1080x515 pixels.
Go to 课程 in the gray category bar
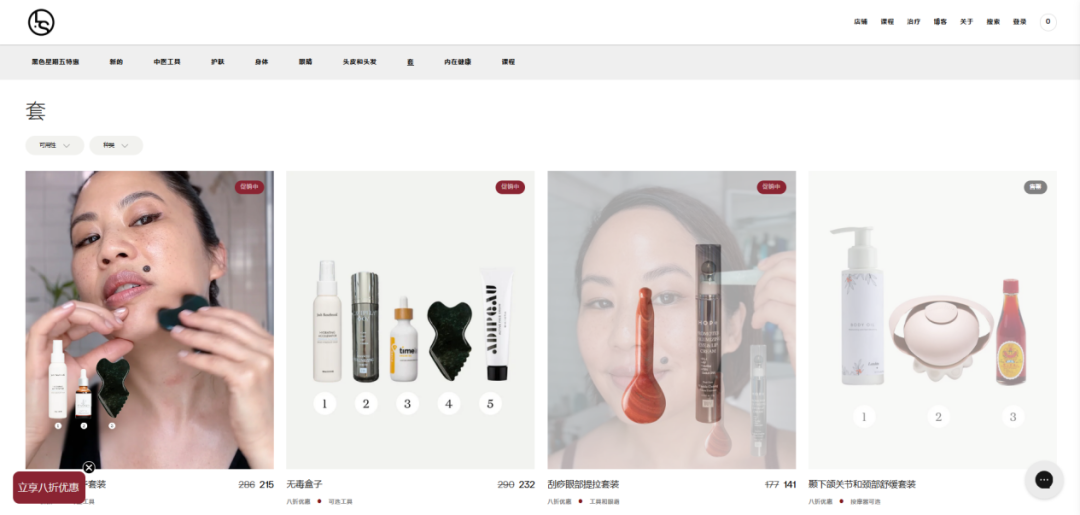coord(508,62)
